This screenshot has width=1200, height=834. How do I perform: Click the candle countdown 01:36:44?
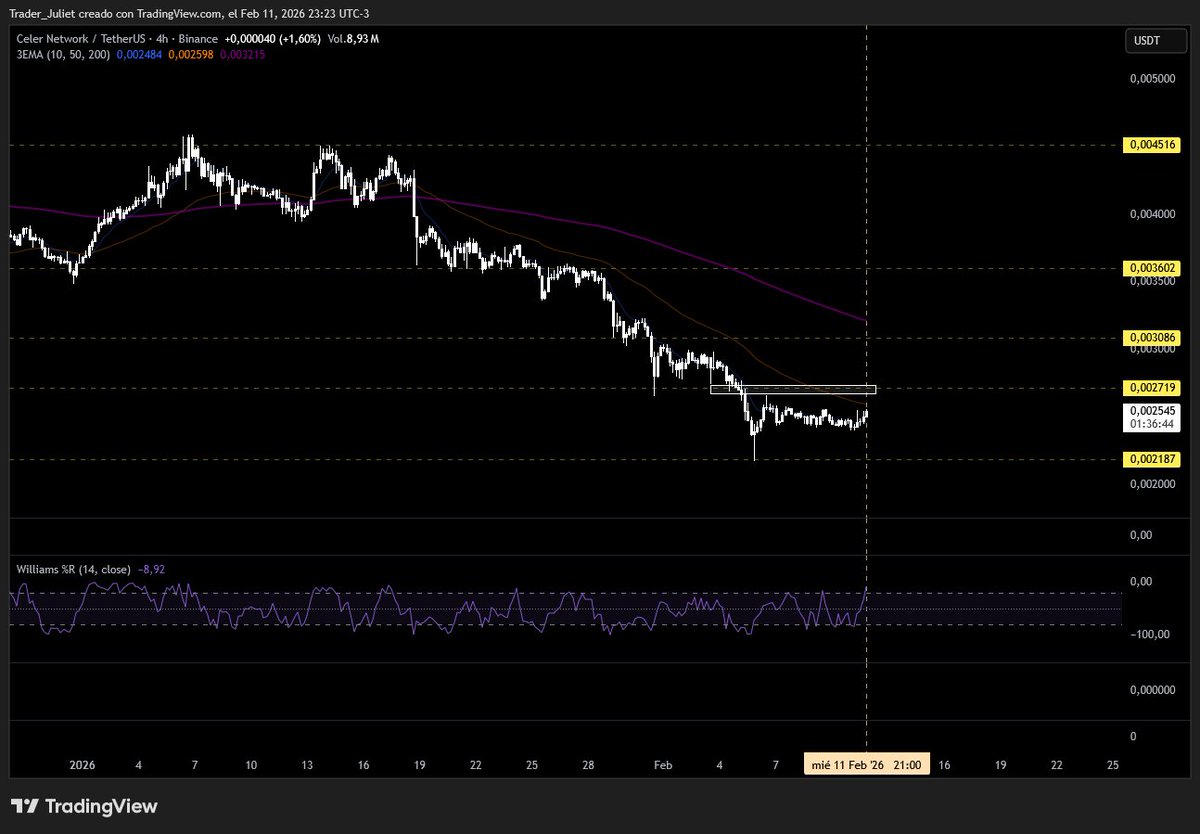(x=1153, y=424)
